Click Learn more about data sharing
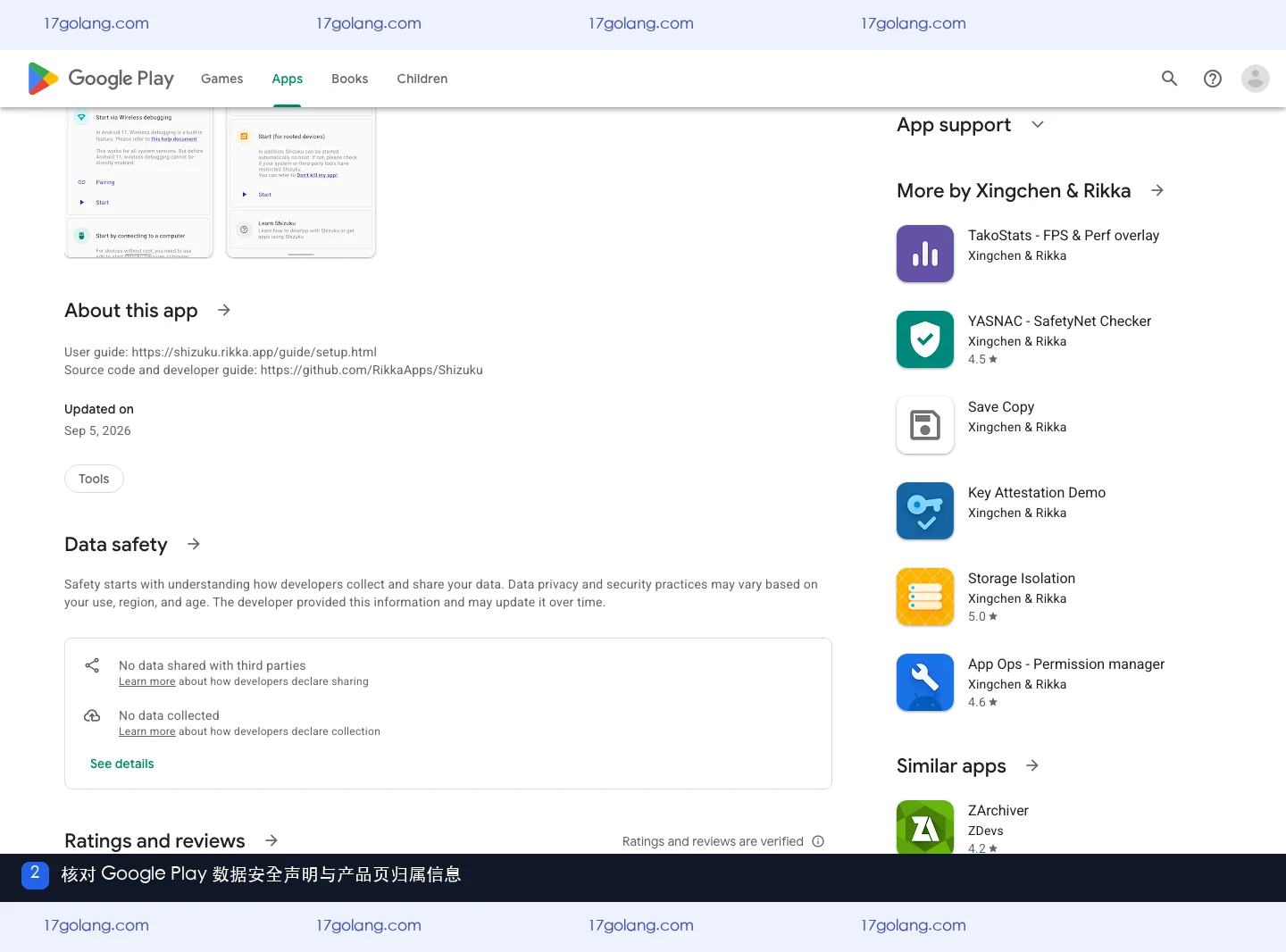 [147, 681]
